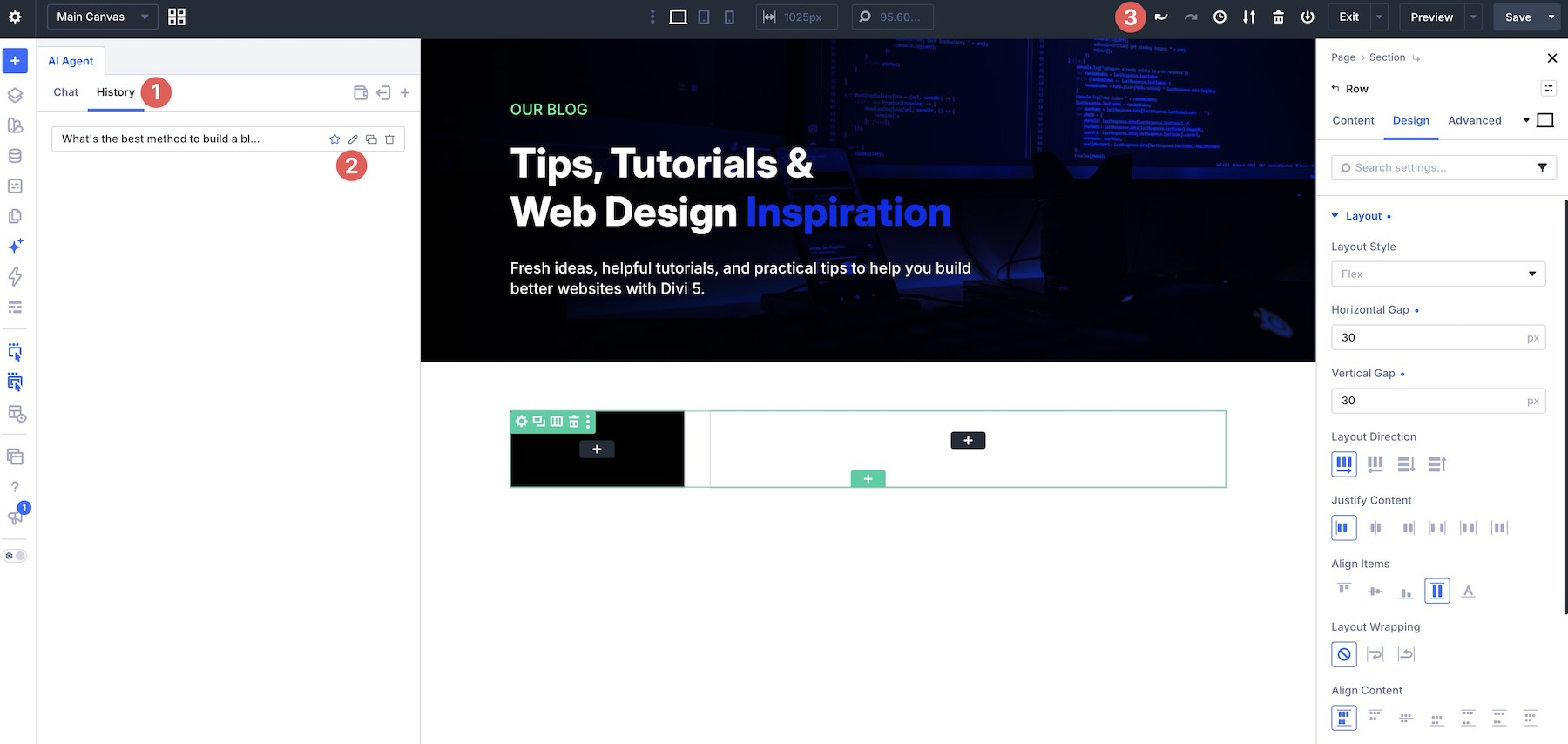Viewport: 1568px width, 744px height.
Task: Select the Design tab
Action: 1410,121
